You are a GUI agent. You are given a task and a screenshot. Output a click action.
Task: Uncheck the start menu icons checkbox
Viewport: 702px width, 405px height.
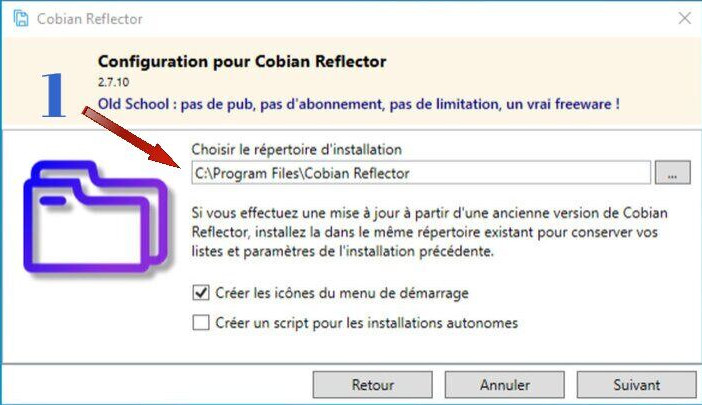[201, 294]
